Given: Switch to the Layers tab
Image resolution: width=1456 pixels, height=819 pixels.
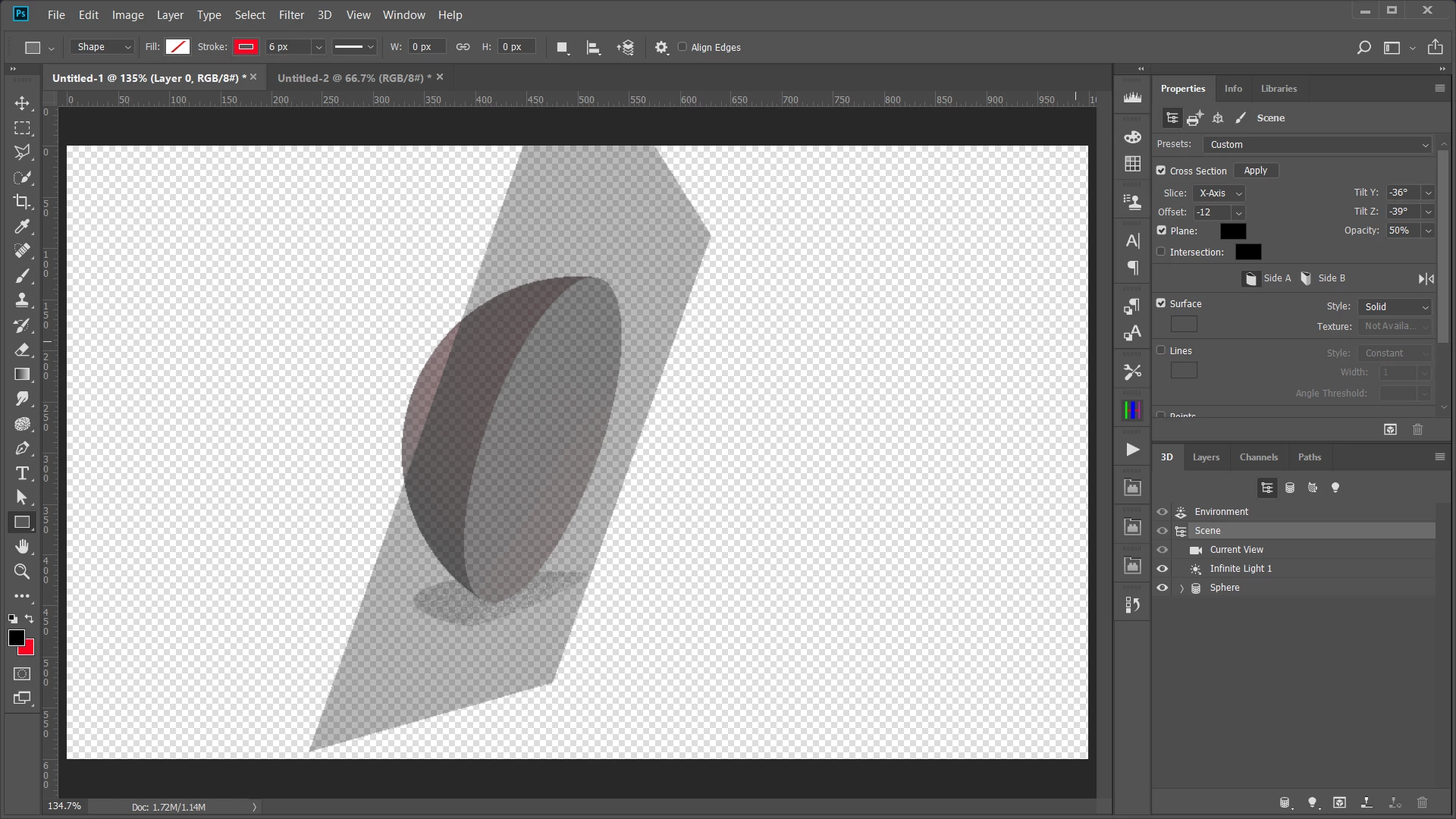Looking at the screenshot, I should [x=1205, y=457].
